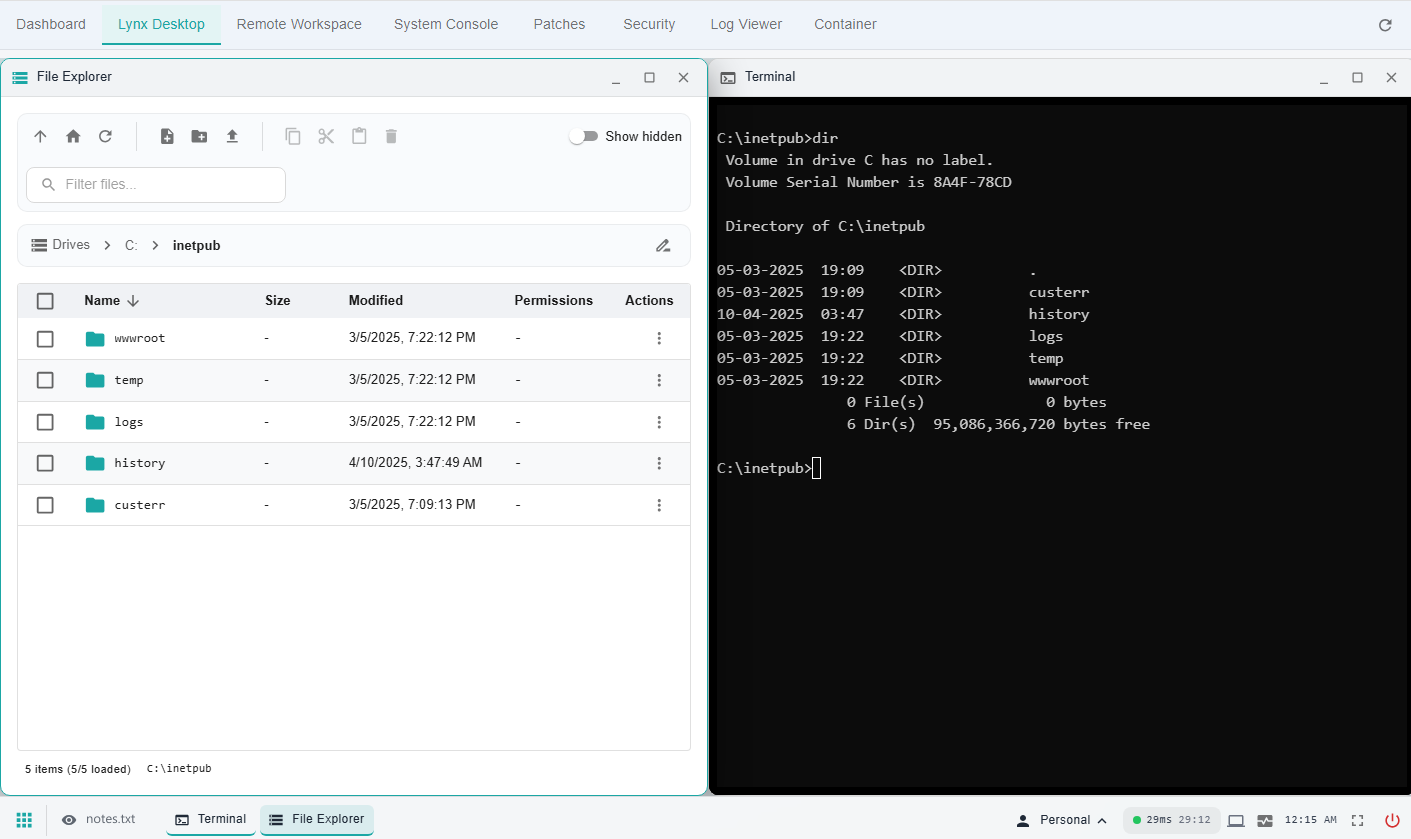Edit the path with the pencil icon
The height and width of the screenshot is (839, 1411).
(663, 245)
